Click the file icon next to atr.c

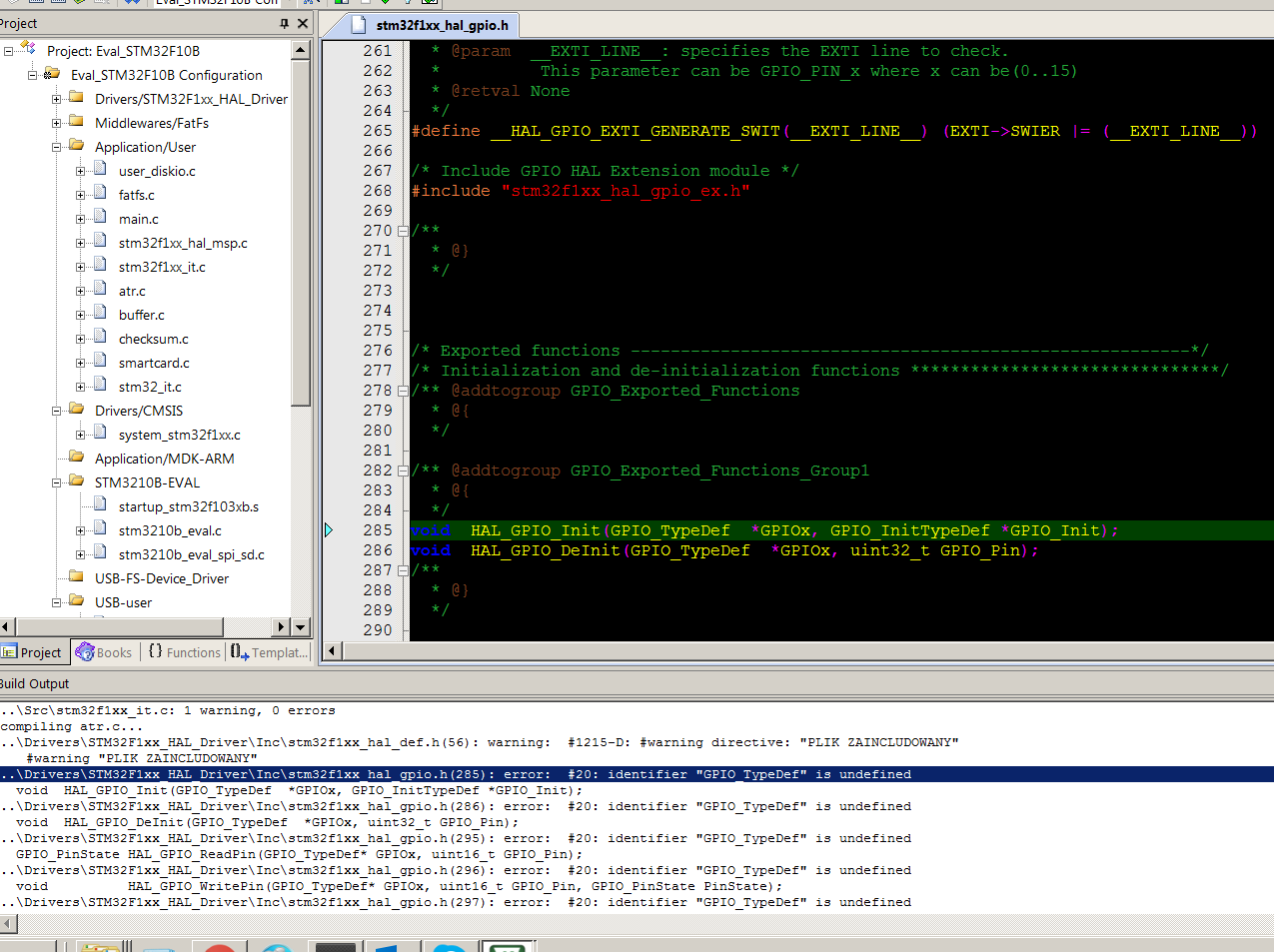(x=100, y=290)
